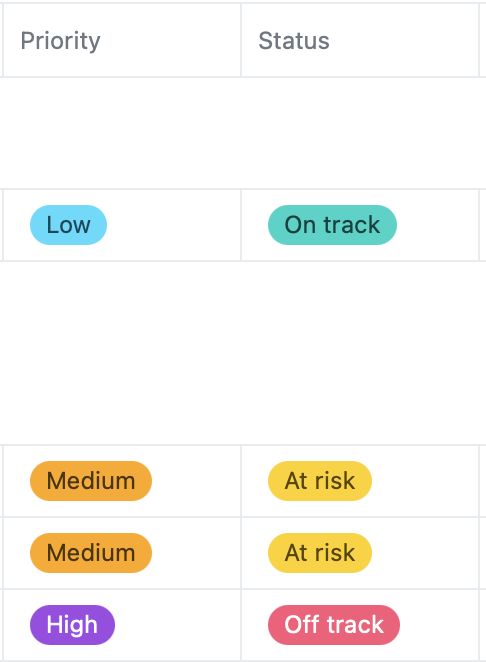The width and height of the screenshot is (486, 662).
Task: Open the At risk pill directly above Off track
Action: [320, 553]
